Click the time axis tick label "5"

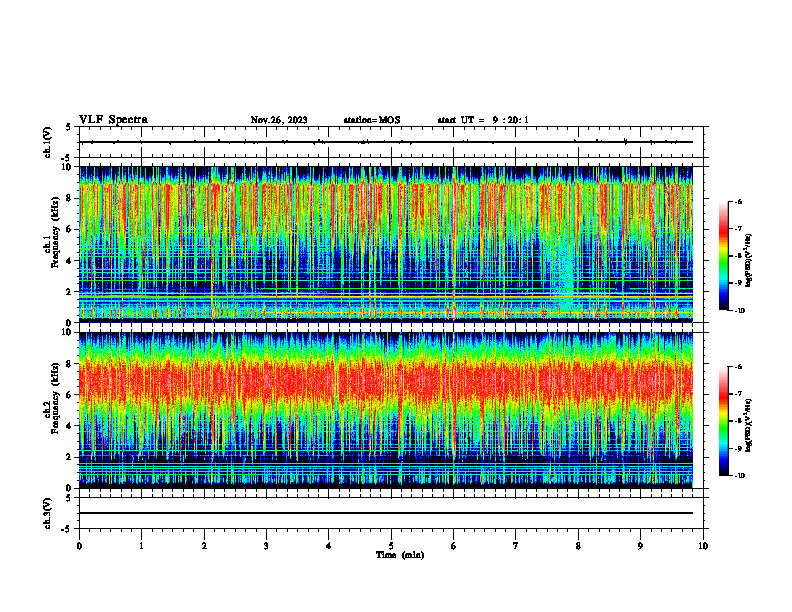coord(391,546)
